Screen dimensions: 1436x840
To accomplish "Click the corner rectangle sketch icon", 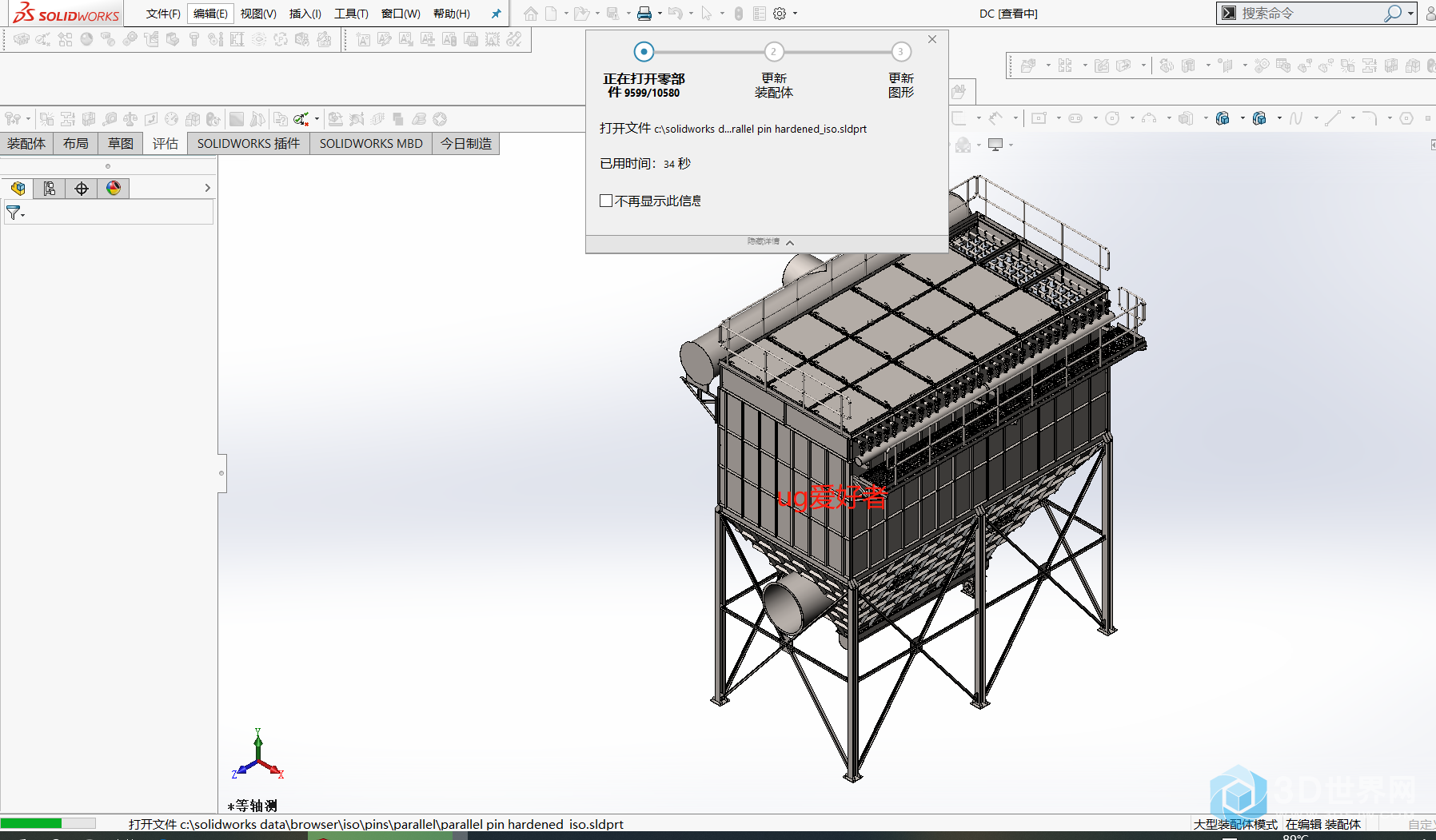I will point(1039,118).
